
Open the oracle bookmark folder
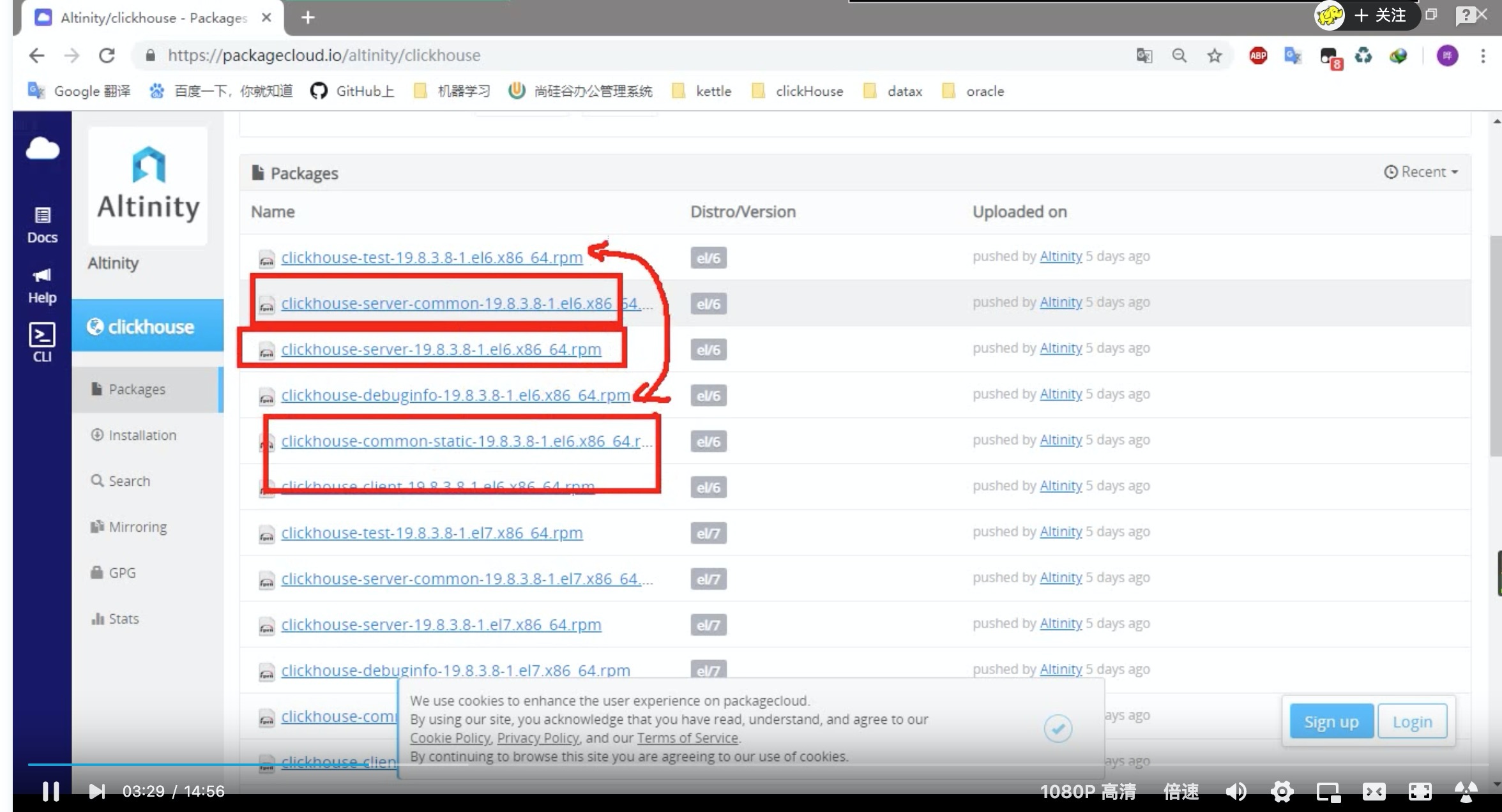tap(973, 91)
